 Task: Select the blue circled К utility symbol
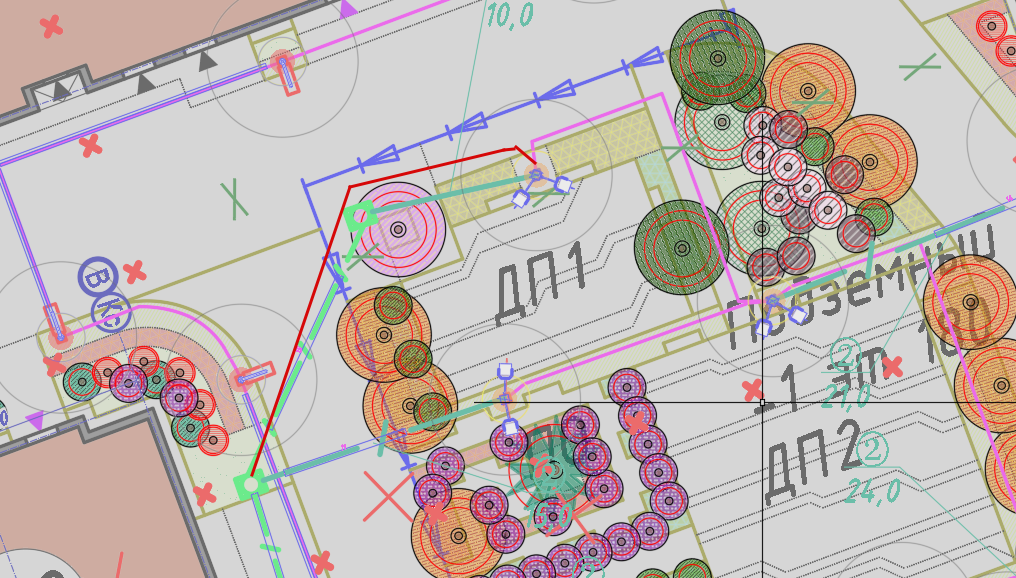click(x=111, y=314)
